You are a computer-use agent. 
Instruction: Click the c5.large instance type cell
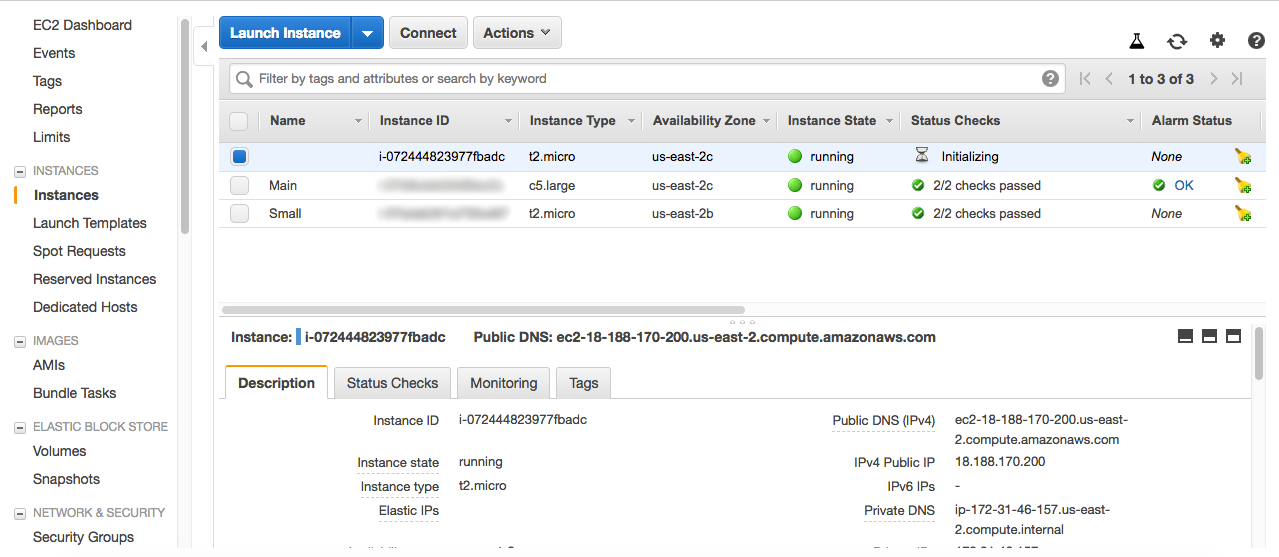[x=552, y=185]
